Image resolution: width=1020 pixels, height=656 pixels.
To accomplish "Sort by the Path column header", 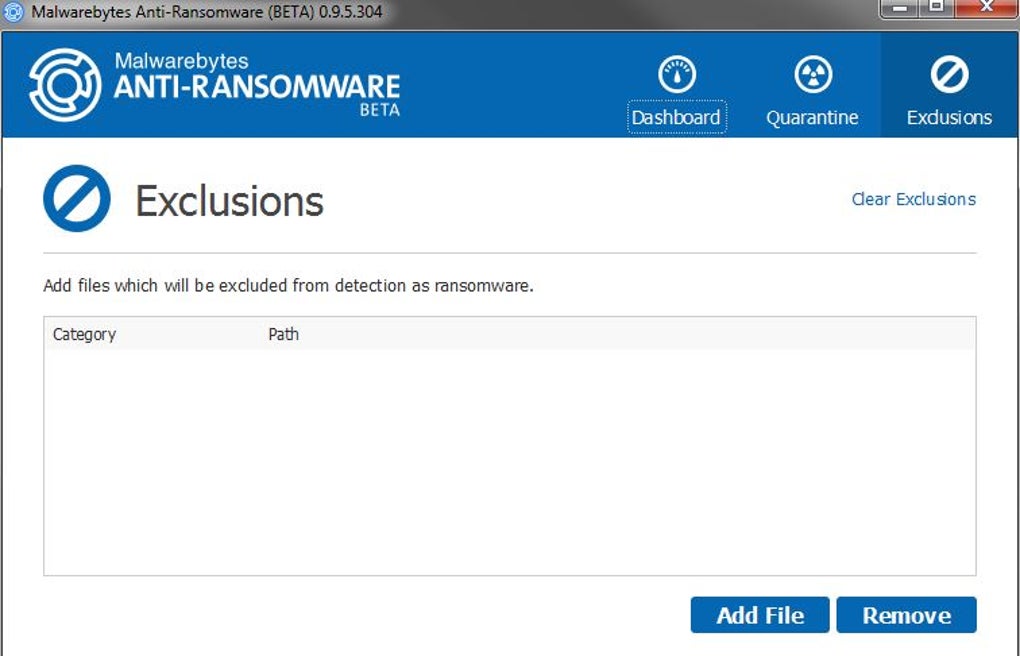I will click(x=283, y=334).
